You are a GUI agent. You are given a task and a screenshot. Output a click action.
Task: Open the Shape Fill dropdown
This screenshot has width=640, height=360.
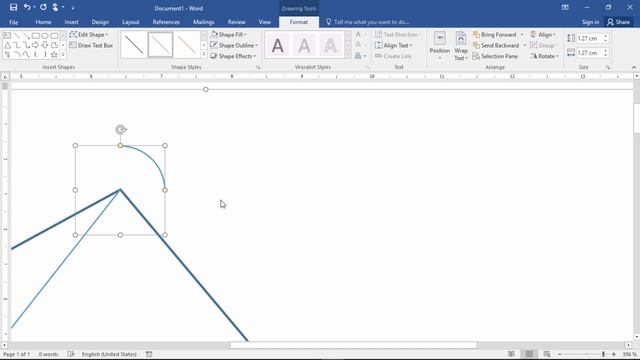[x=229, y=35]
